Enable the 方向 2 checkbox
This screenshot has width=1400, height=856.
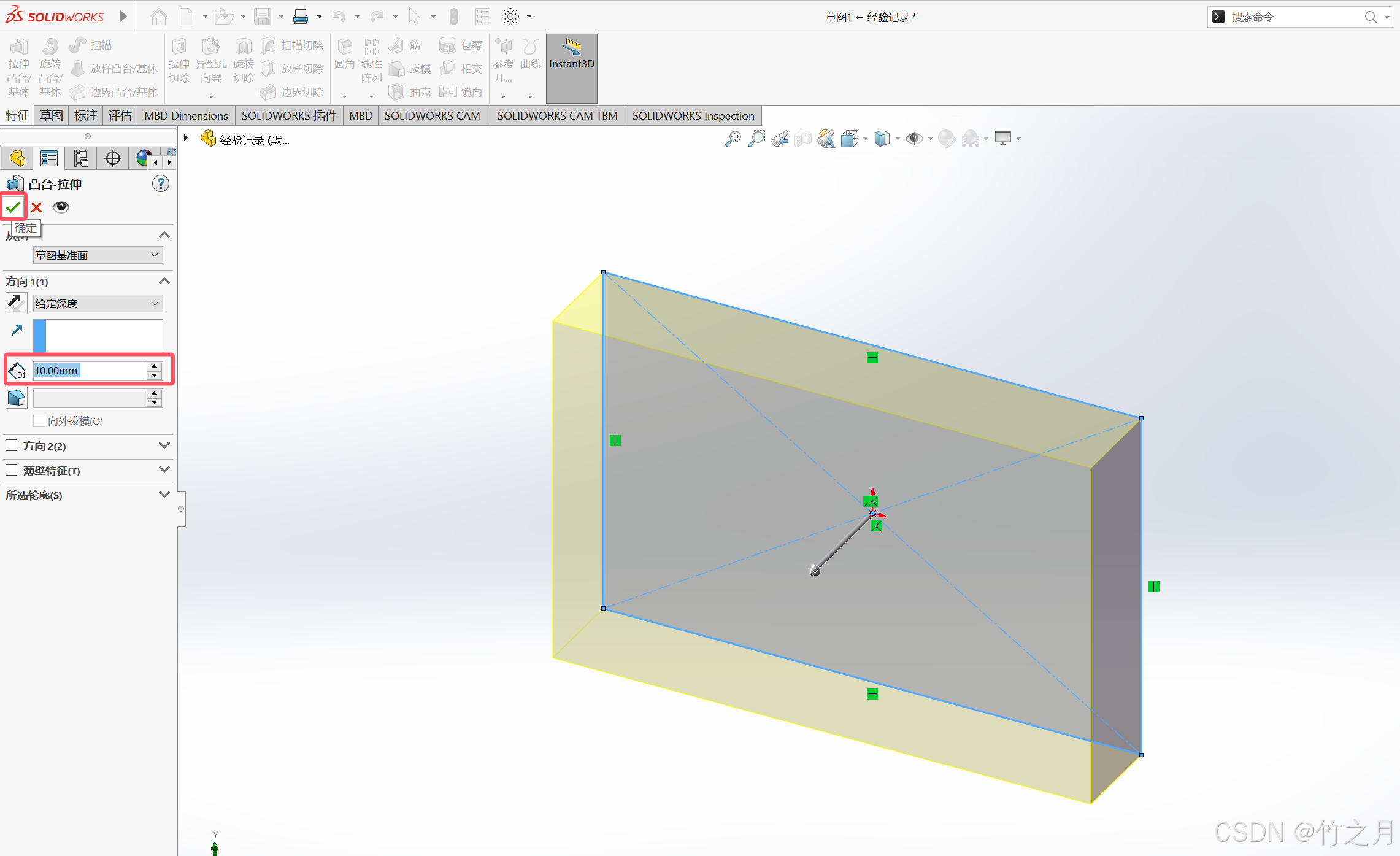tap(12, 445)
